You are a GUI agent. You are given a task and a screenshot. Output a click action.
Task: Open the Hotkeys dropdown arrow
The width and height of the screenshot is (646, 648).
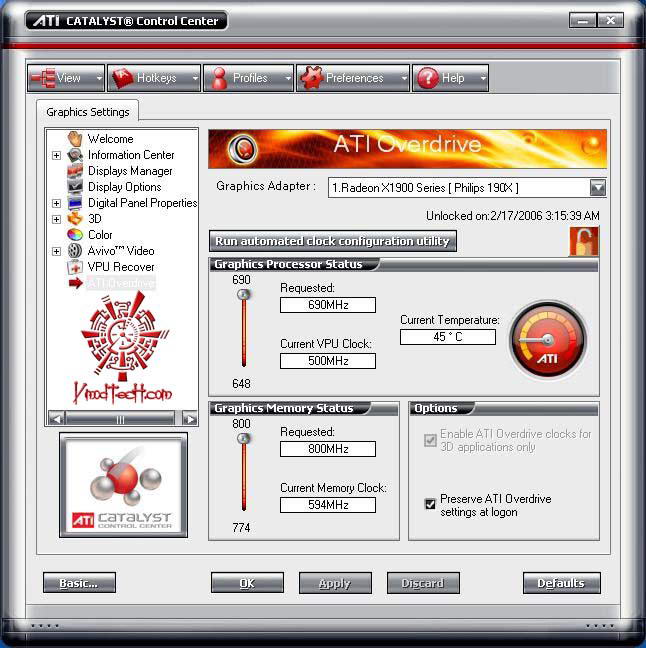click(195, 78)
